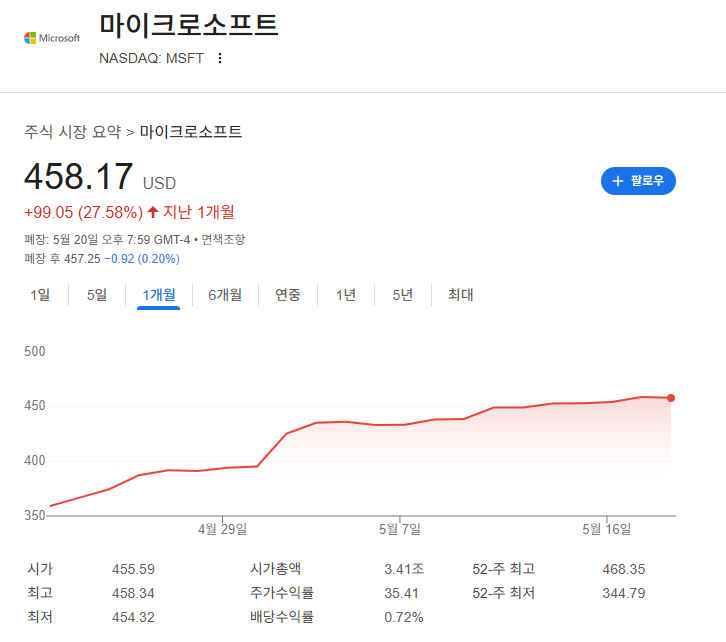726x642 pixels.
Task: Click the after-hours price 457.25
Action: coord(82,259)
